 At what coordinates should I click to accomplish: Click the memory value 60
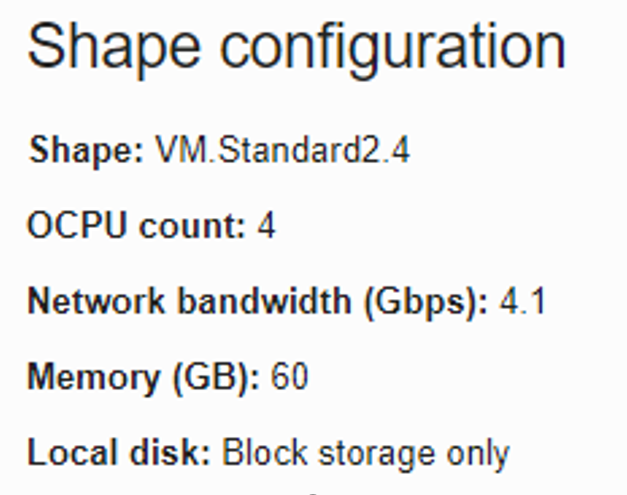click(289, 377)
